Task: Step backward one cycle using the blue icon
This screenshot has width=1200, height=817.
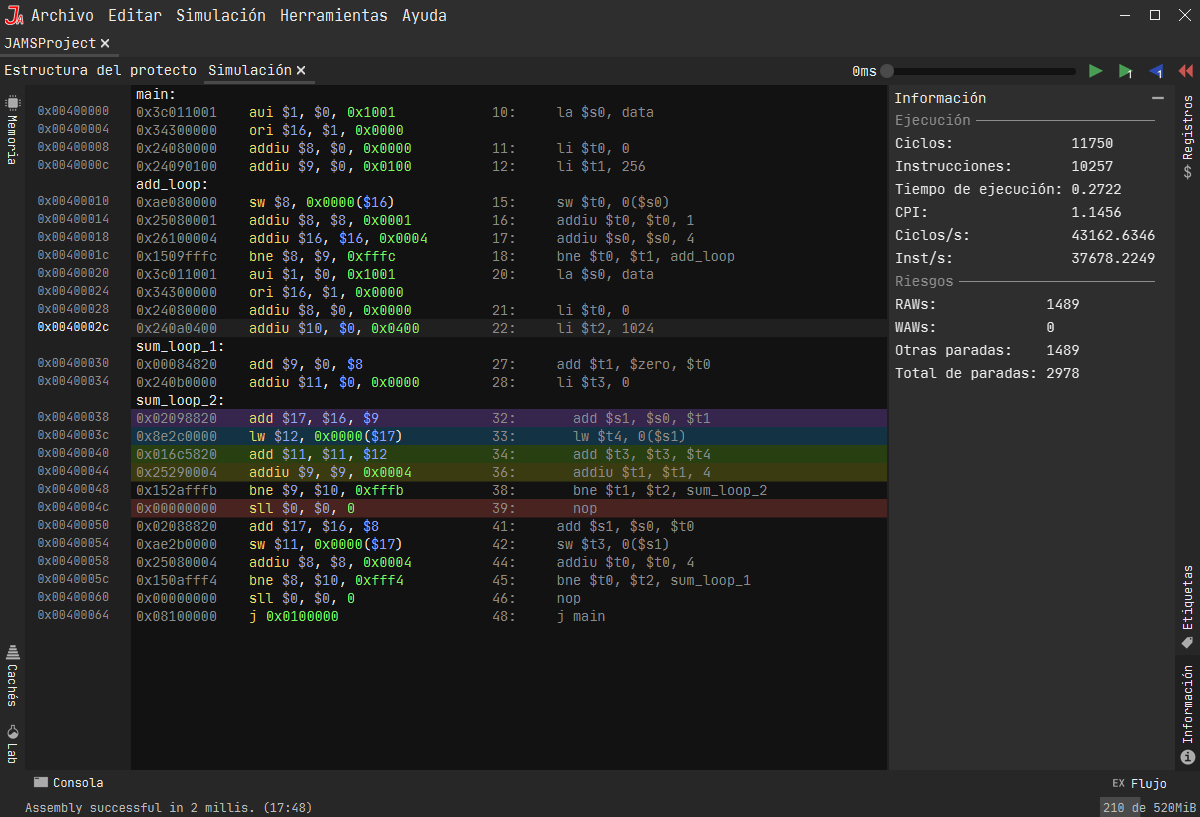Action: coord(1156,71)
